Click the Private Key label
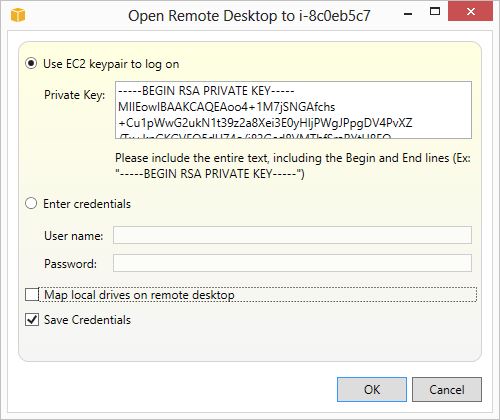The width and height of the screenshot is (500, 420). coord(75,95)
